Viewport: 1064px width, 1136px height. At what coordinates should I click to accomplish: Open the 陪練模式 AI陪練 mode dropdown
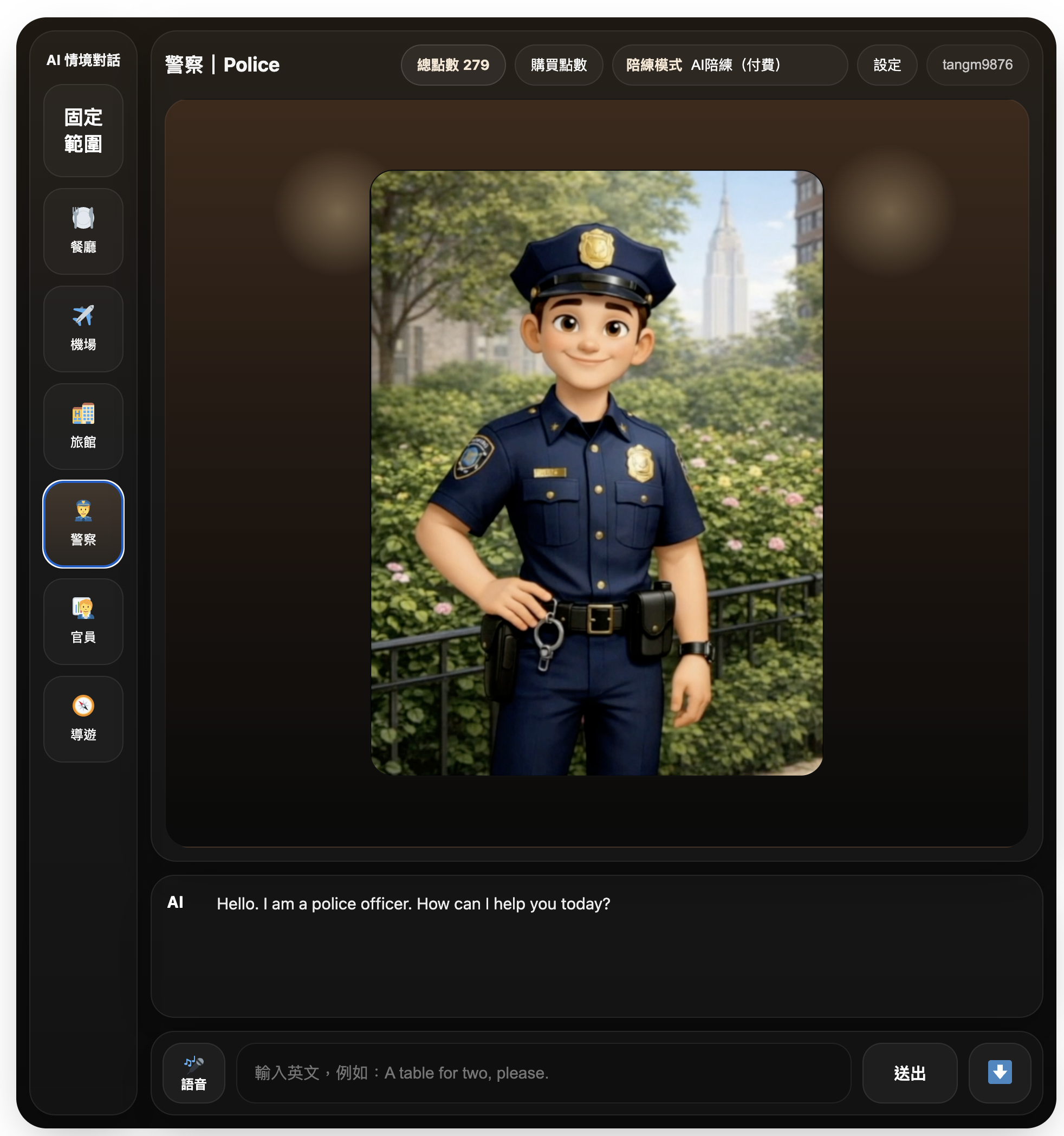pyautogui.click(x=729, y=65)
